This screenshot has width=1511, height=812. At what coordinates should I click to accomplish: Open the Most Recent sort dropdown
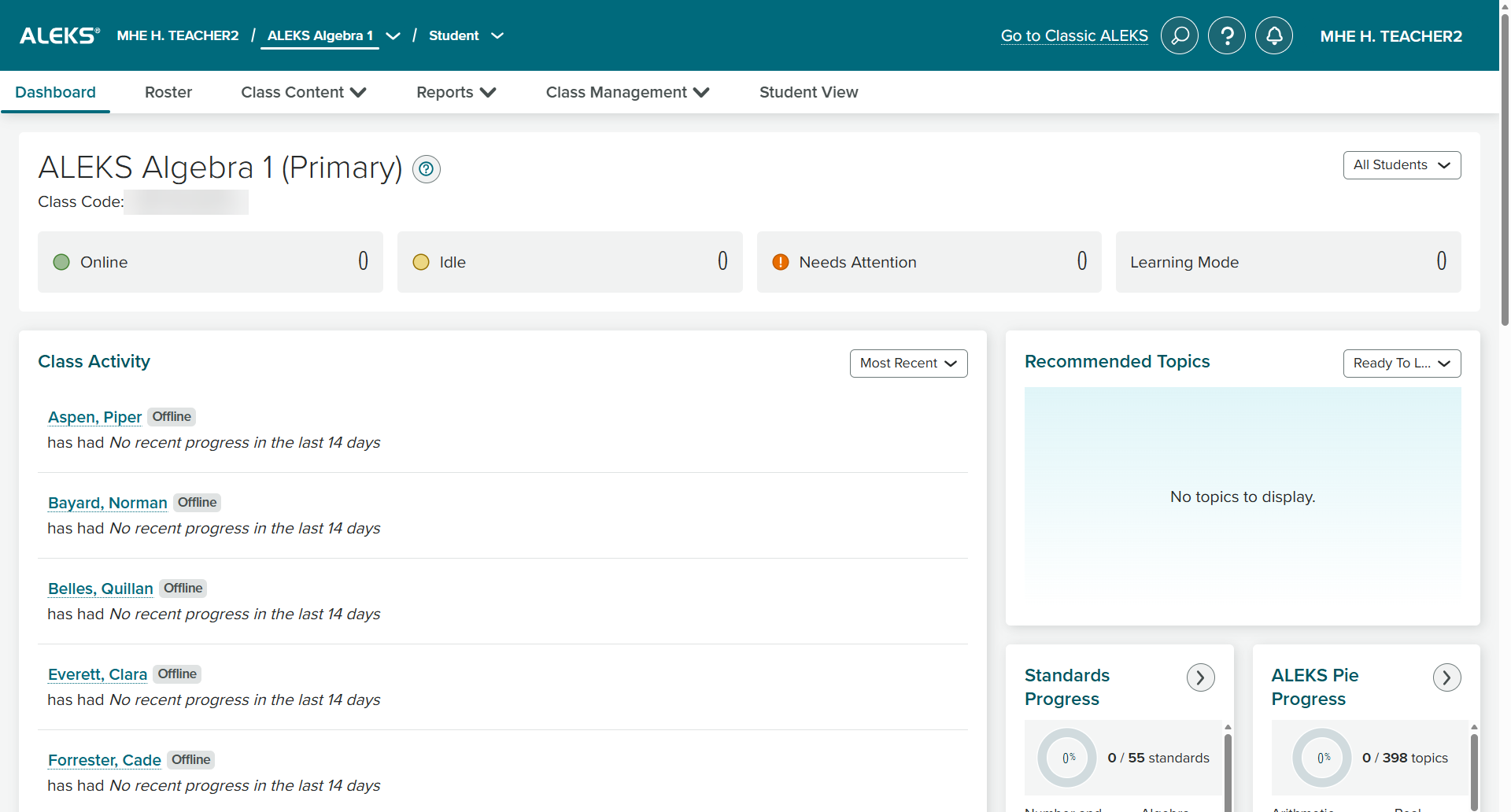click(908, 364)
